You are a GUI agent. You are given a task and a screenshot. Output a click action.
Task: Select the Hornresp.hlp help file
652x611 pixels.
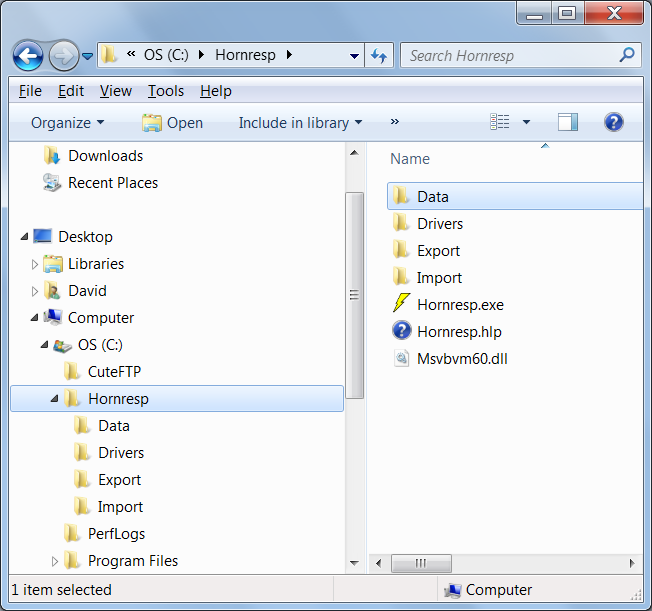point(459,332)
